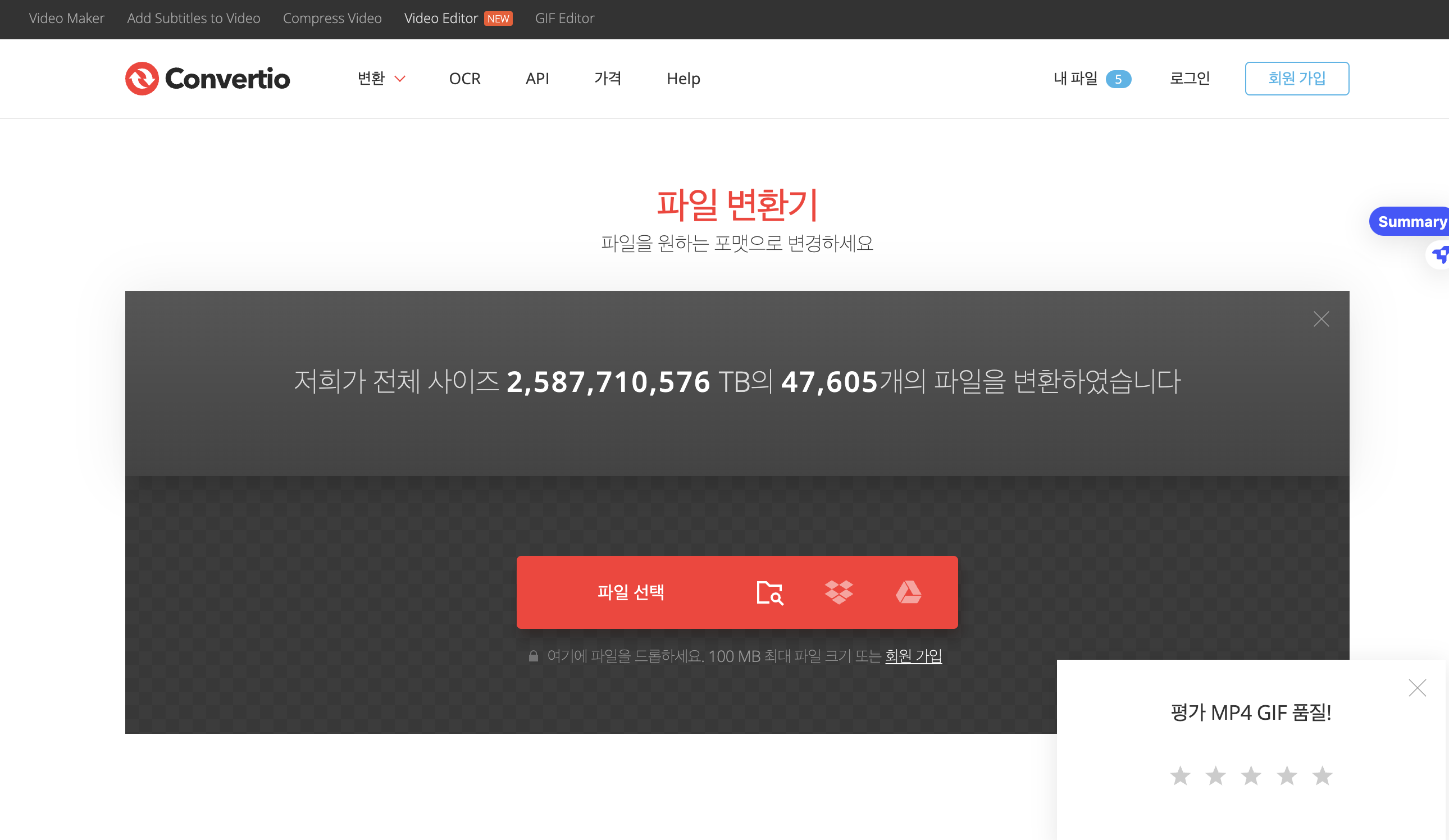Expand the 변환 dropdown menu
The width and height of the screenshot is (1449, 840).
coord(381,78)
